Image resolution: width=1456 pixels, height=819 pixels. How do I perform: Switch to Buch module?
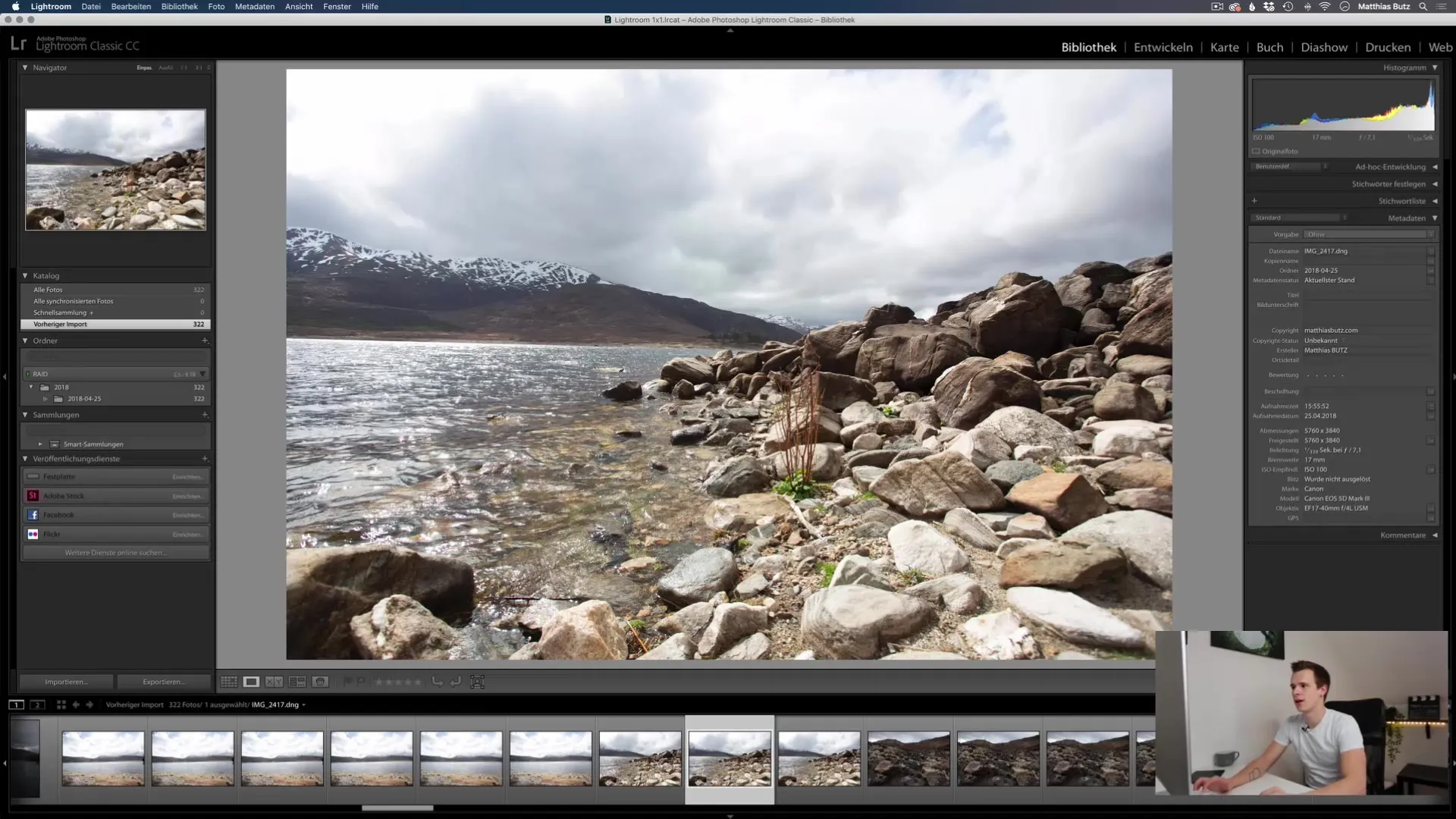(1269, 47)
